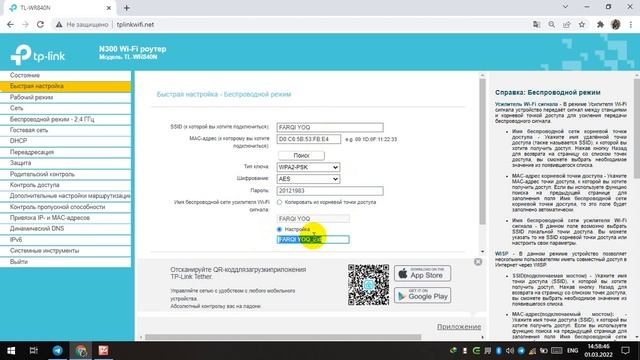
Task: Click the browser forward arrow
Action: 25,24
